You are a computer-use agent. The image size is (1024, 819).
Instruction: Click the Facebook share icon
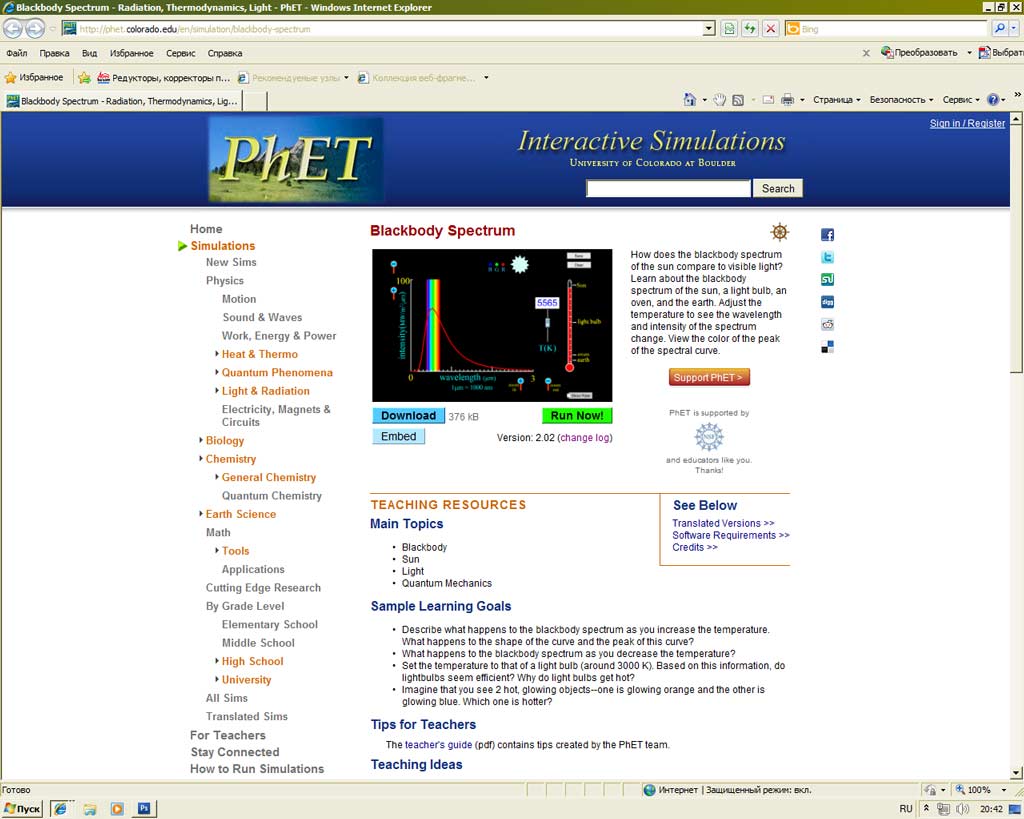click(x=827, y=235)
